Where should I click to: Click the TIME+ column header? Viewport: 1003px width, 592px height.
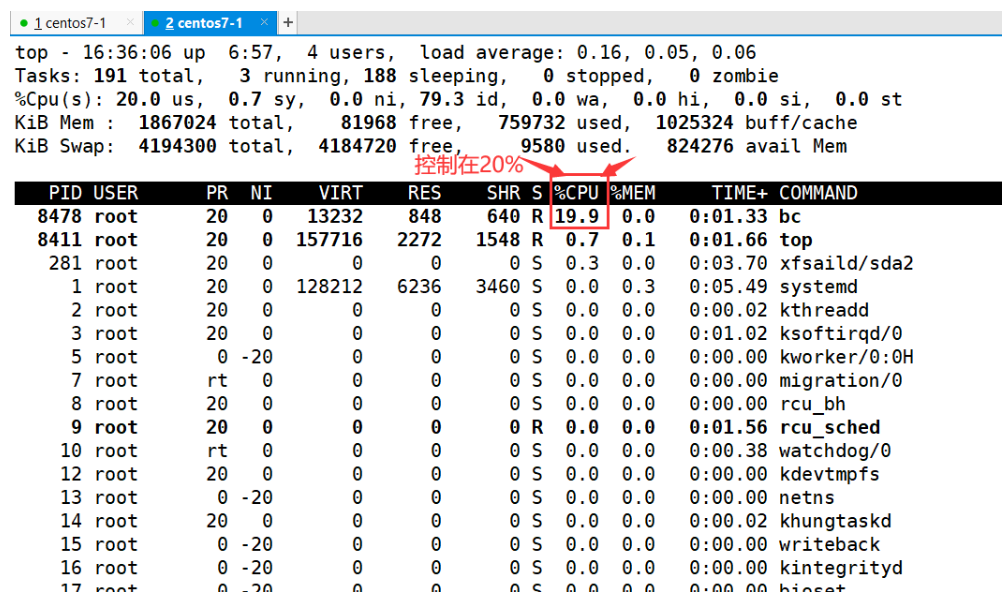pyautogui.click(x=739, y=193)
